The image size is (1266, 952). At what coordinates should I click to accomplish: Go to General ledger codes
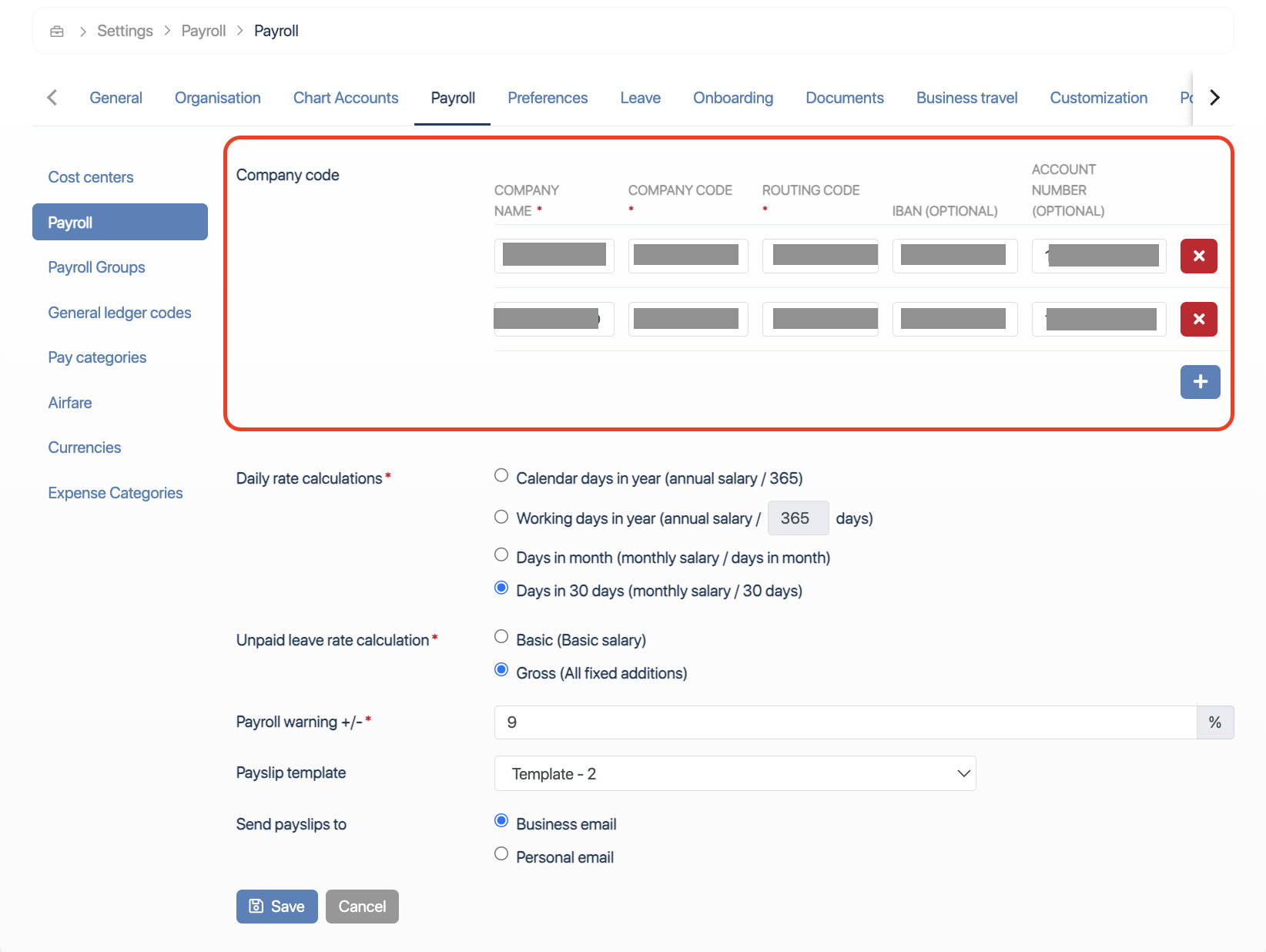(119, 313)
